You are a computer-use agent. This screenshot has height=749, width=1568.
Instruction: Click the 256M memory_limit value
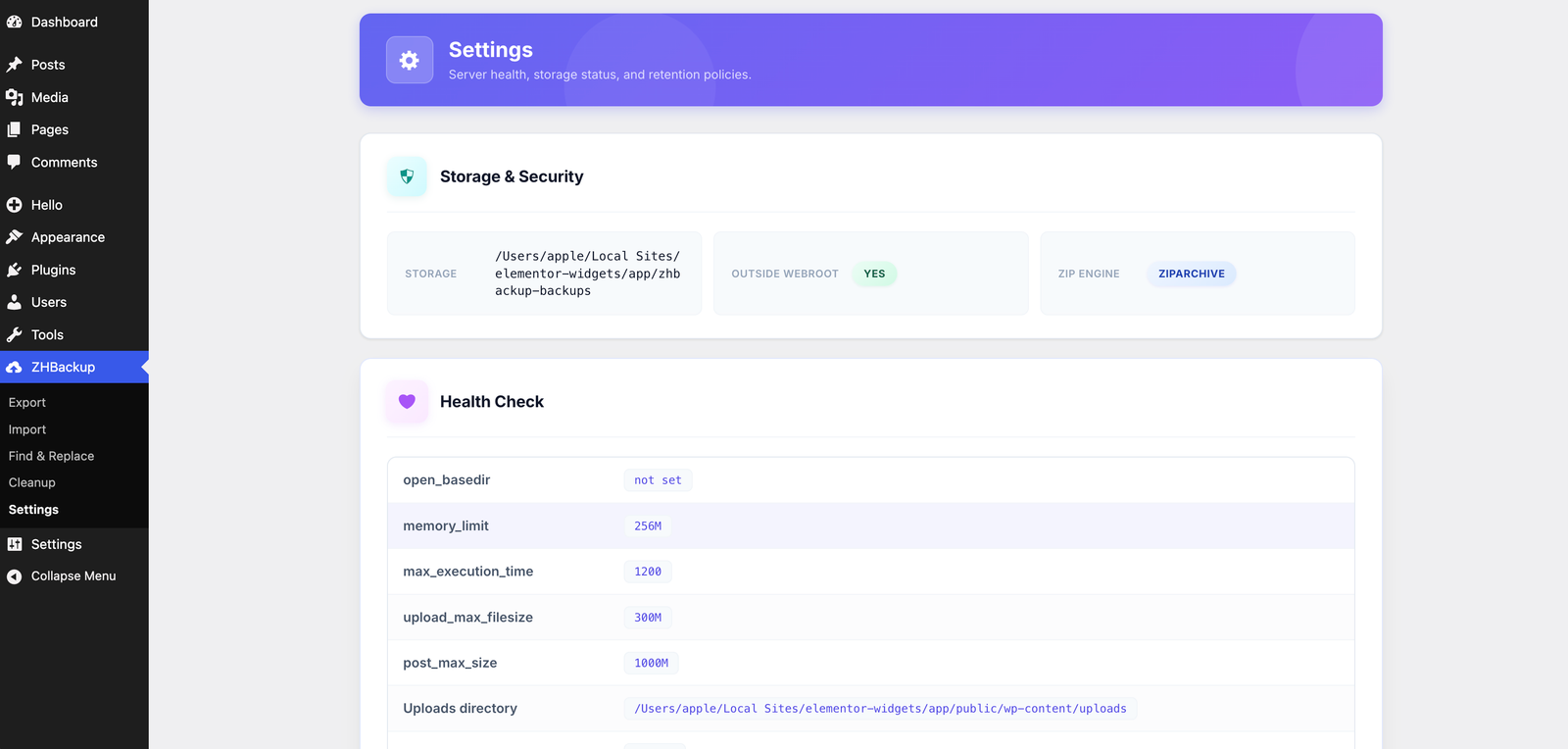click(648, 526)
